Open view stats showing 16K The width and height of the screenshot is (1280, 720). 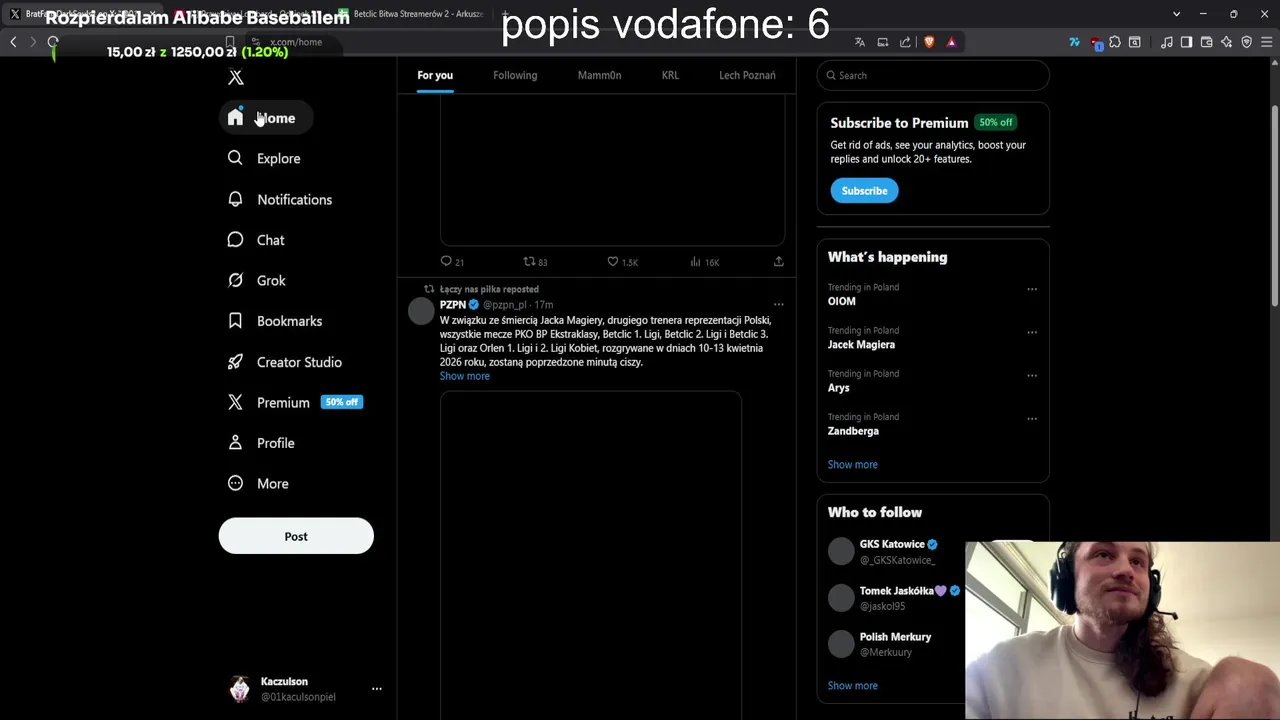(x=704, y=262)
